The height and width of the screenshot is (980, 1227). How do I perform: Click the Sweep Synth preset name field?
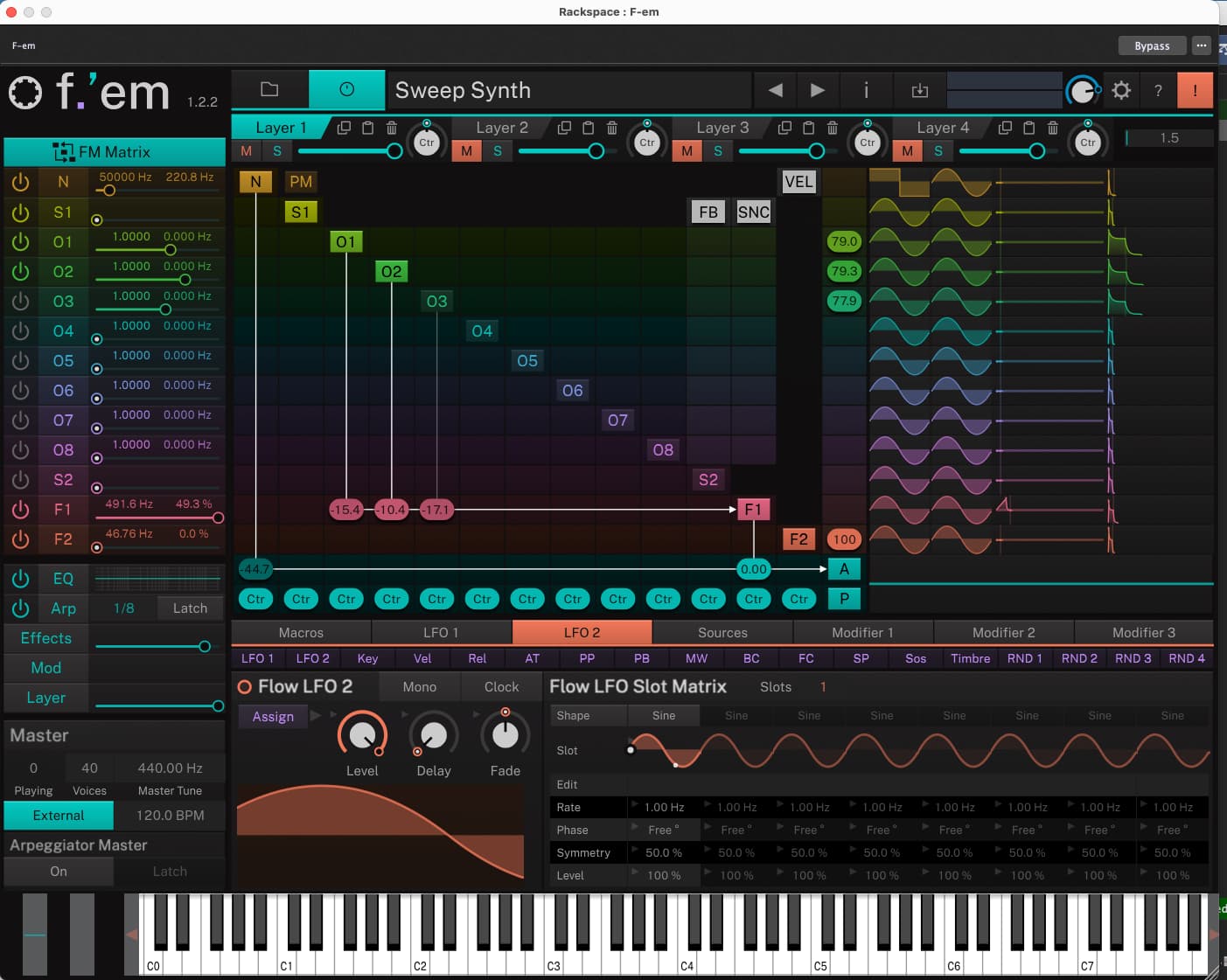click(568, 90)
